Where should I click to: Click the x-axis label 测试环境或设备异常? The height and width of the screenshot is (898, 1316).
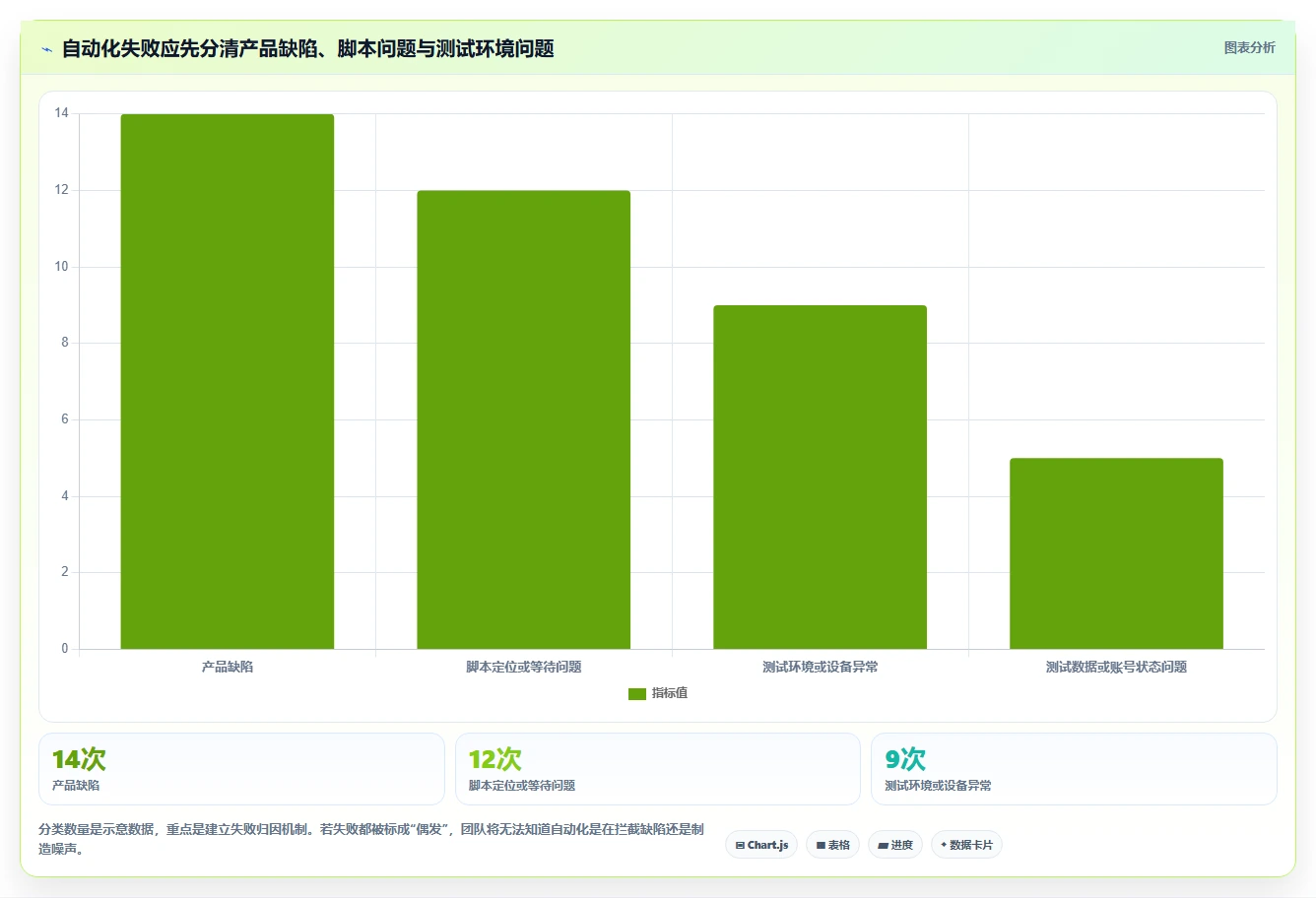tap(820, 667)
